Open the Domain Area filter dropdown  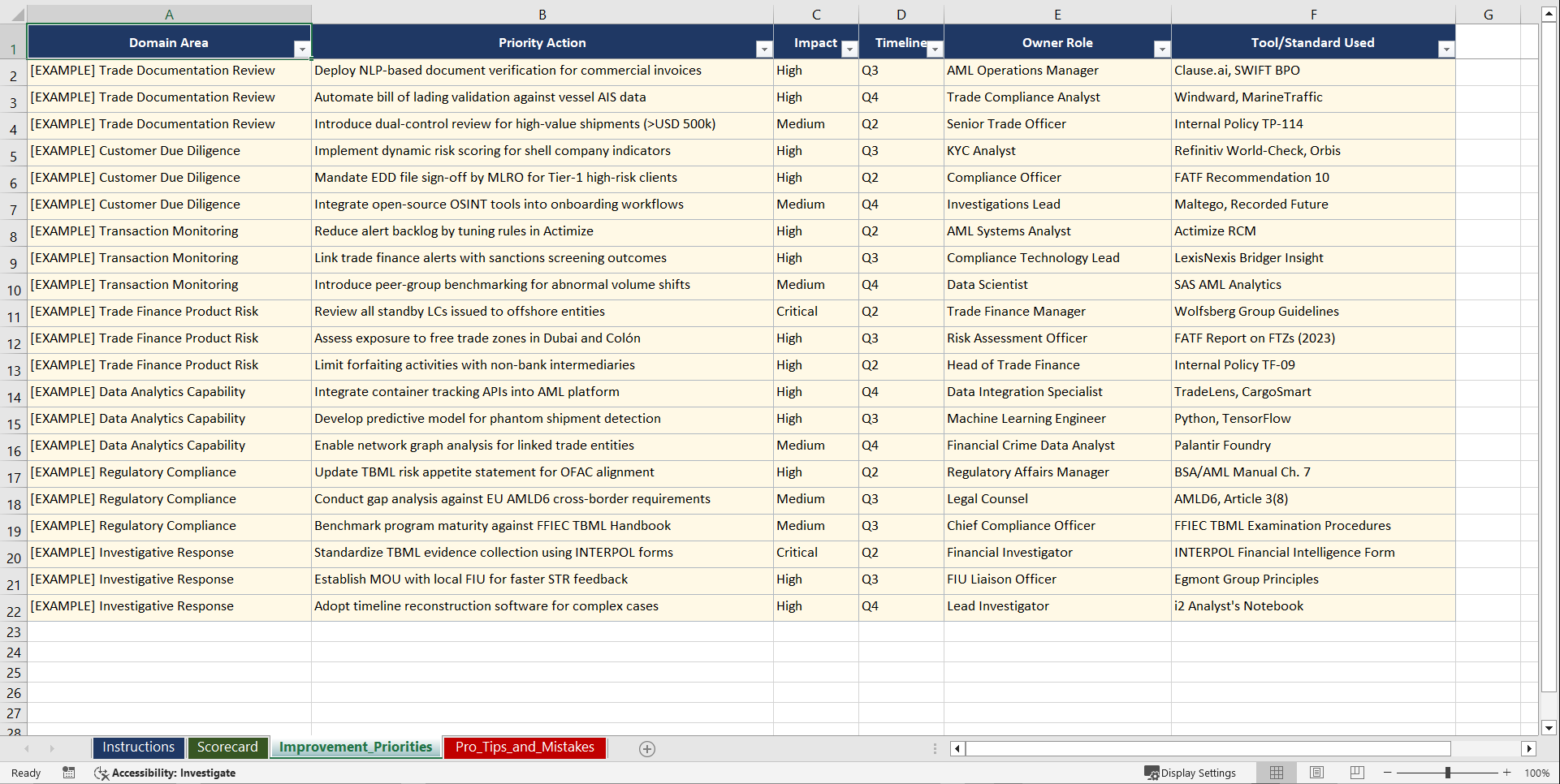pyautogui.click(x=303, y=49)
